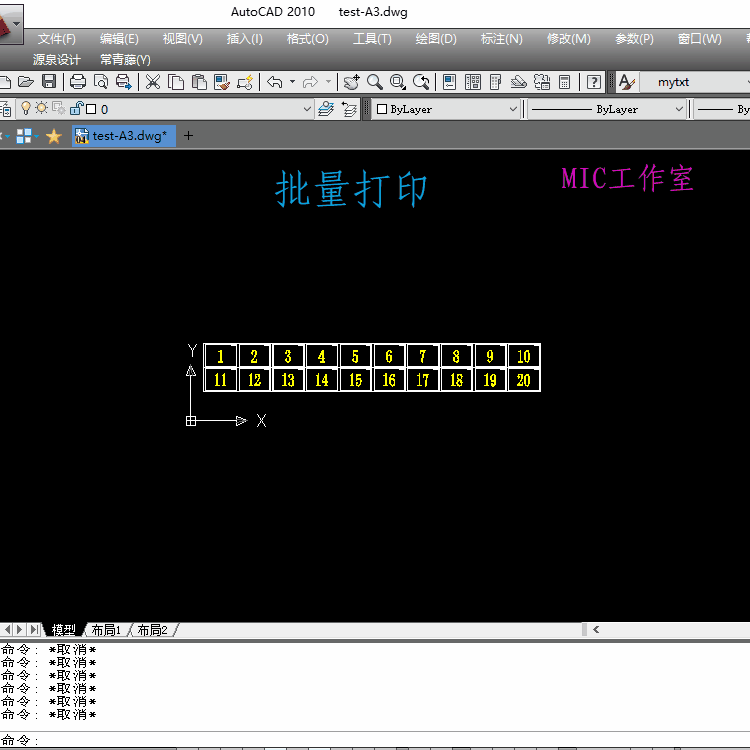Switch to the 布局2 layout tab
This screenshot has height=750, width=750.
(152, 630)
